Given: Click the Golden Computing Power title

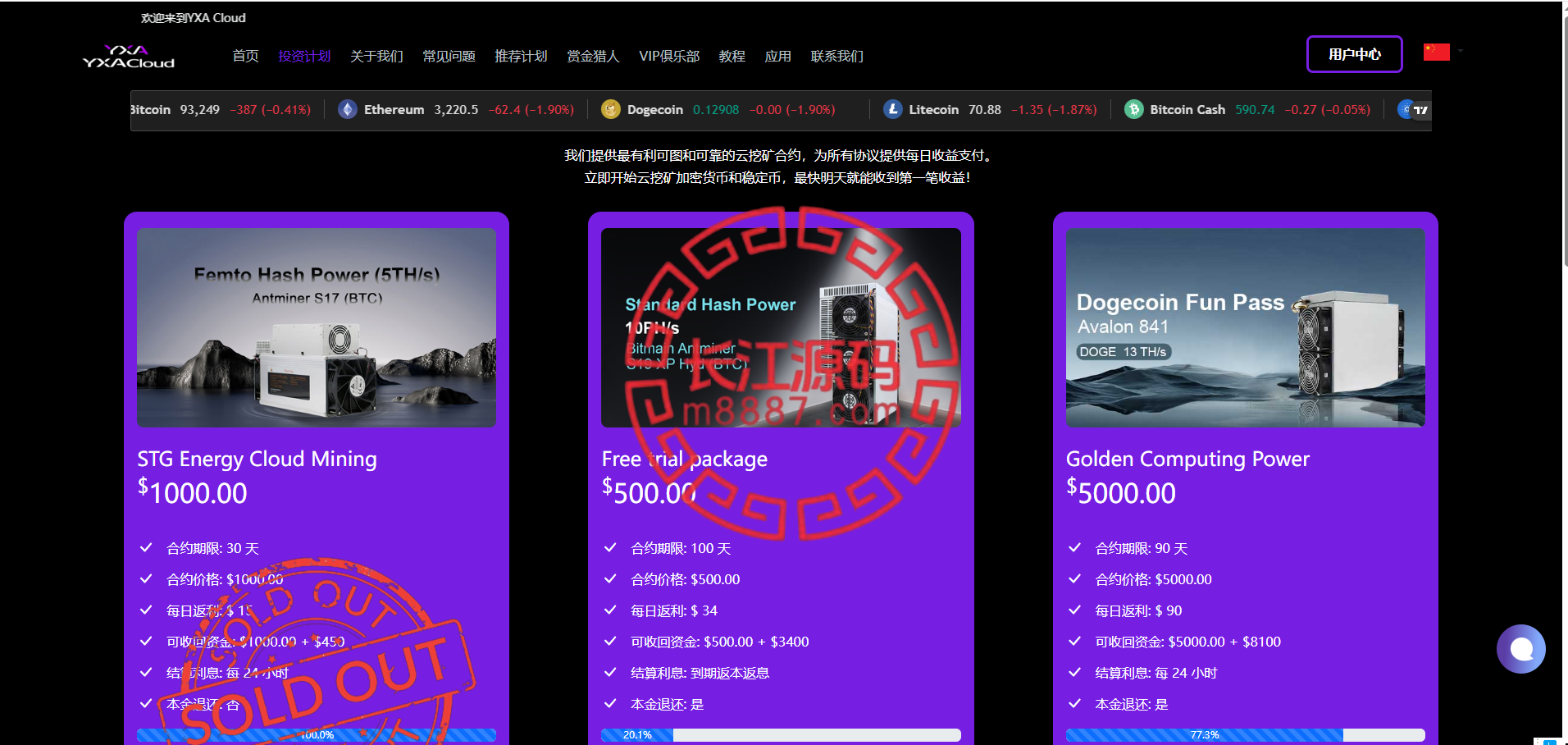Looking at the screenshot, I should [1187, 459].
